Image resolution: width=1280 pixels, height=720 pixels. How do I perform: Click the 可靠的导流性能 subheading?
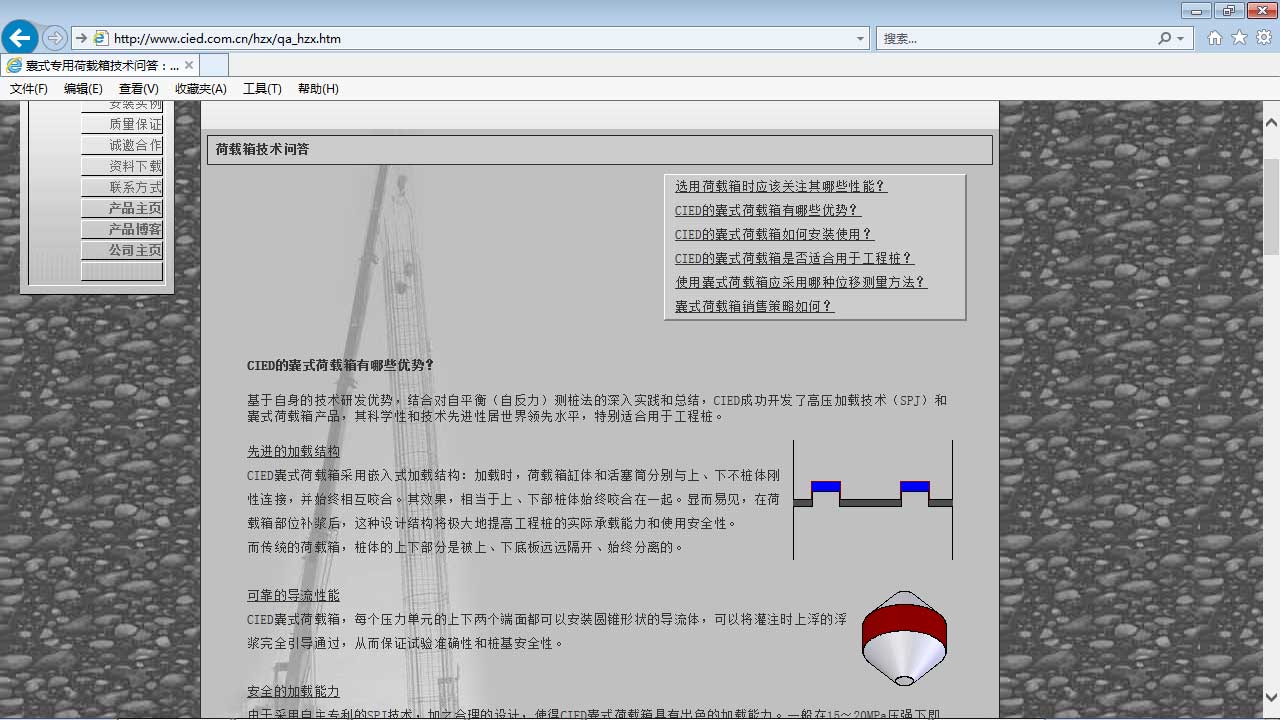pos(293,595)
